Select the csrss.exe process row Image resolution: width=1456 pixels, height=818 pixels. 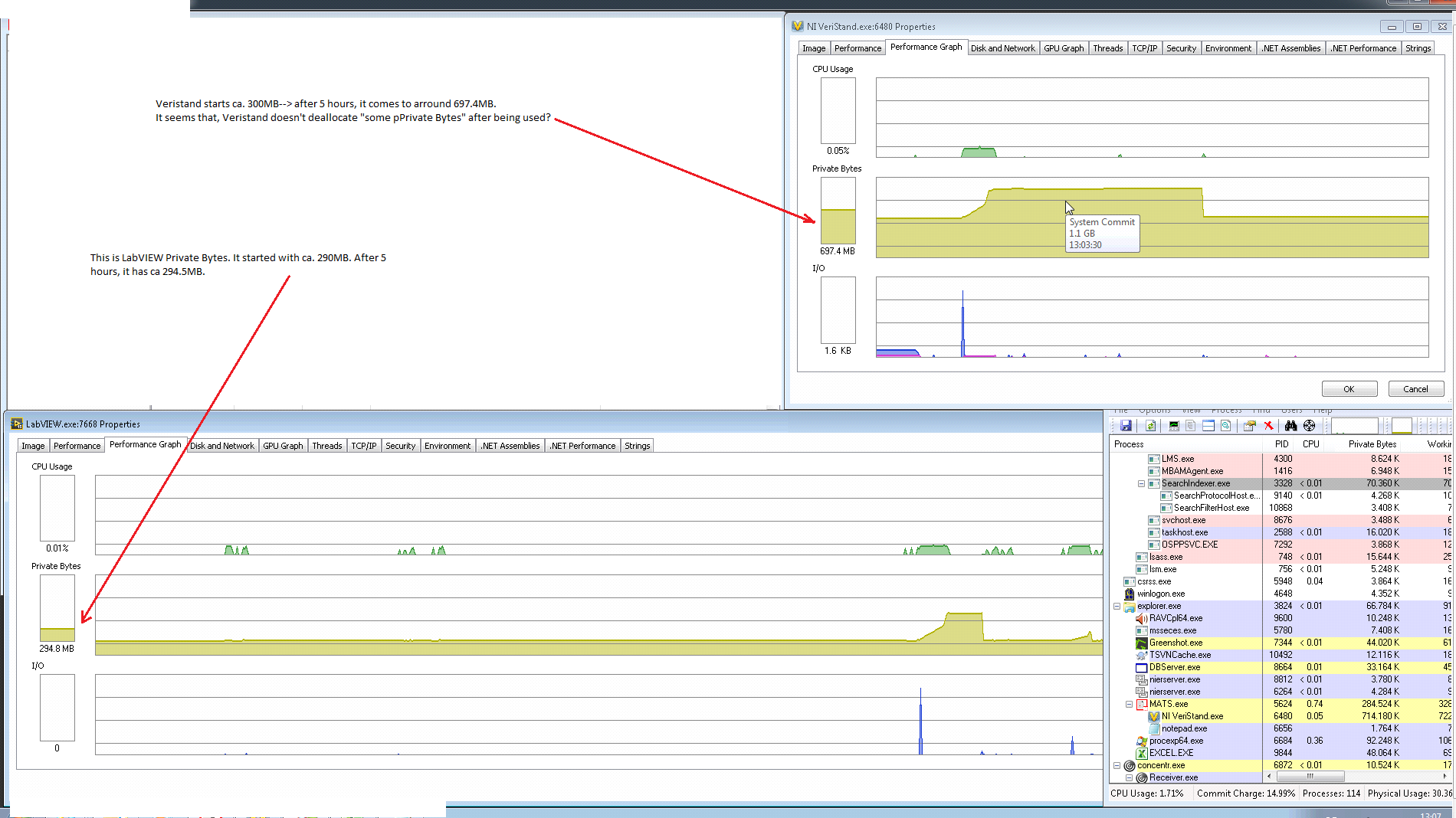(x=1281, y=581)
